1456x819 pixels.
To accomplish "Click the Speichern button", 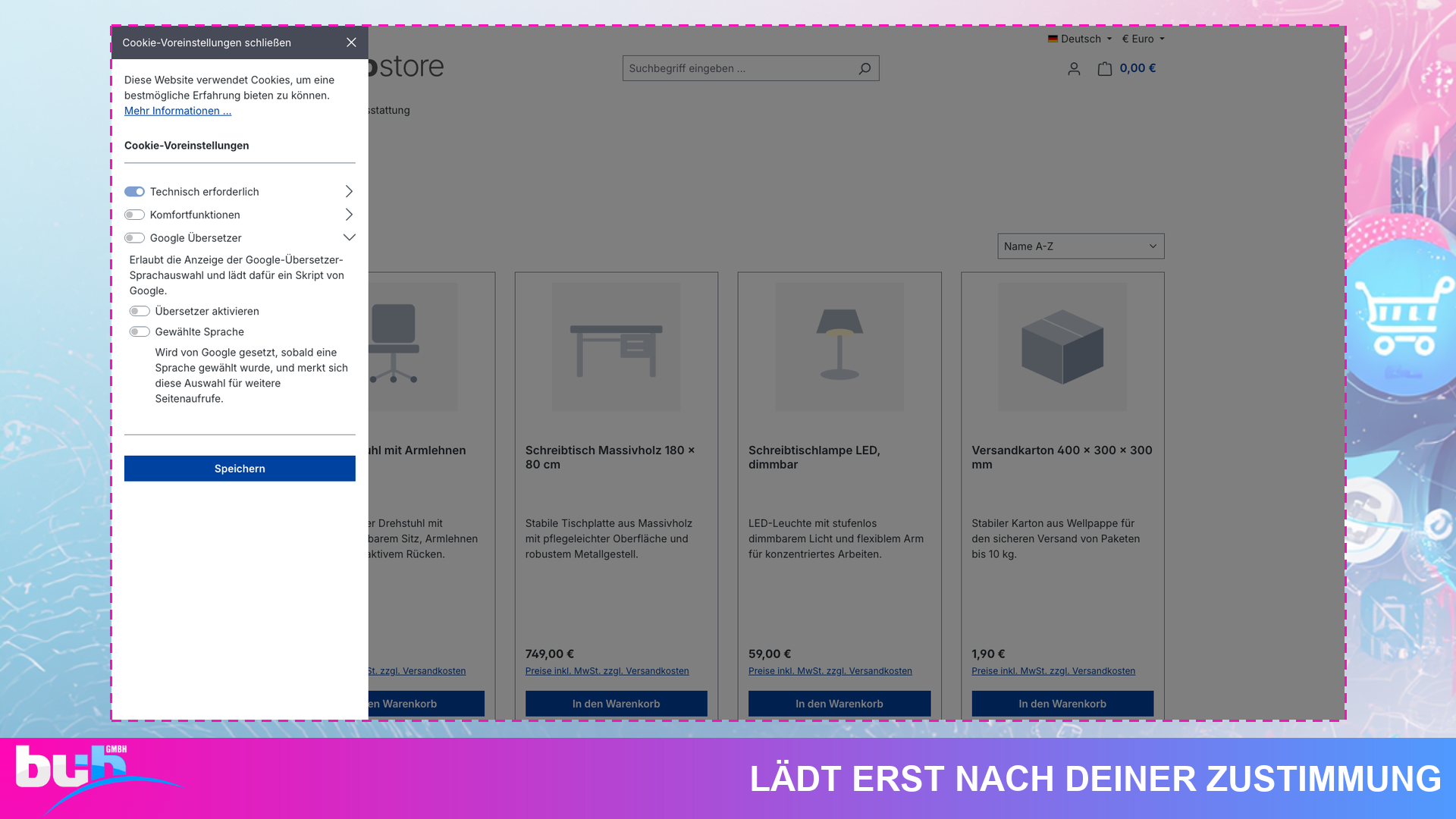I will (240, 469).
